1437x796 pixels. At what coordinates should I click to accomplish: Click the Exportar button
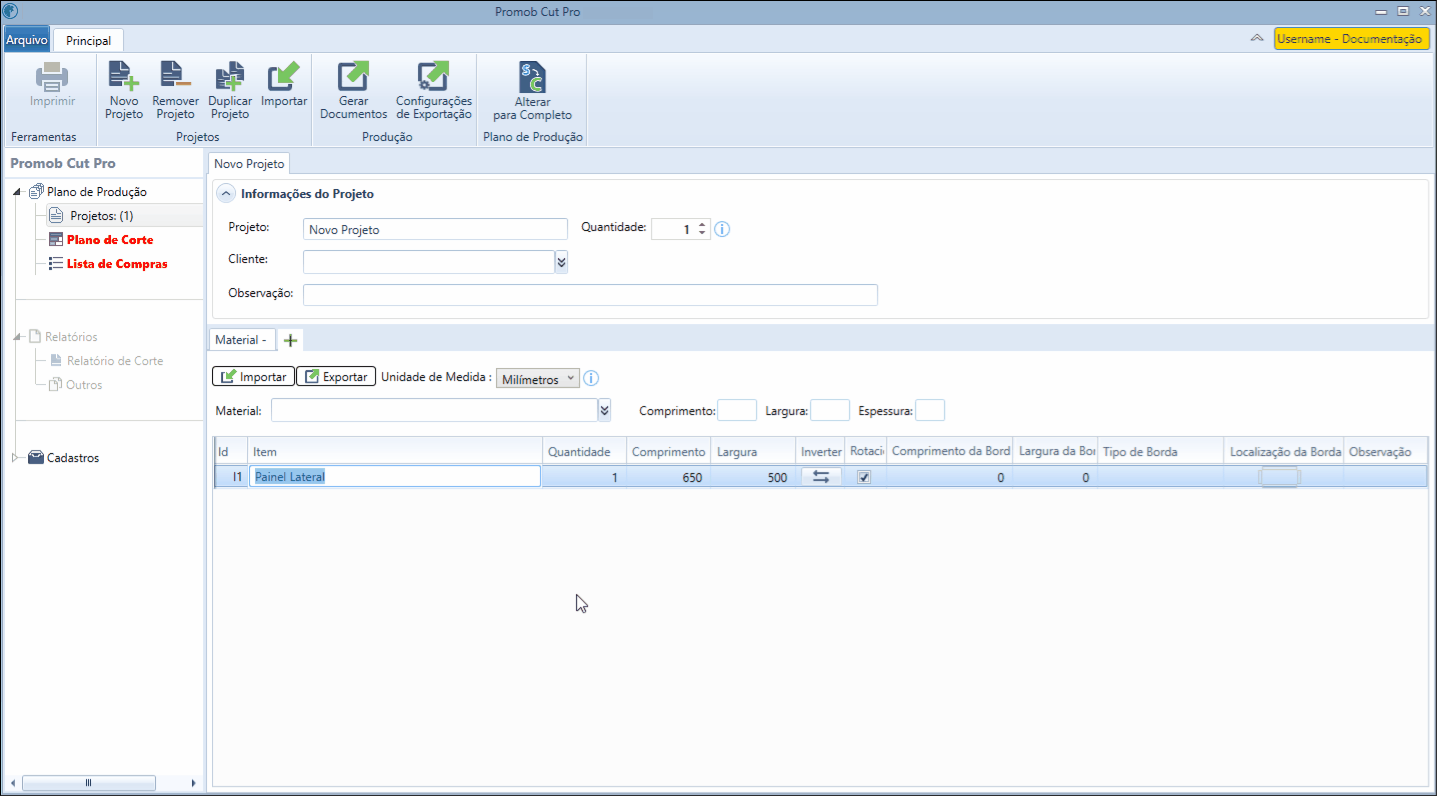pyautogui.click(x=336, y=377)
